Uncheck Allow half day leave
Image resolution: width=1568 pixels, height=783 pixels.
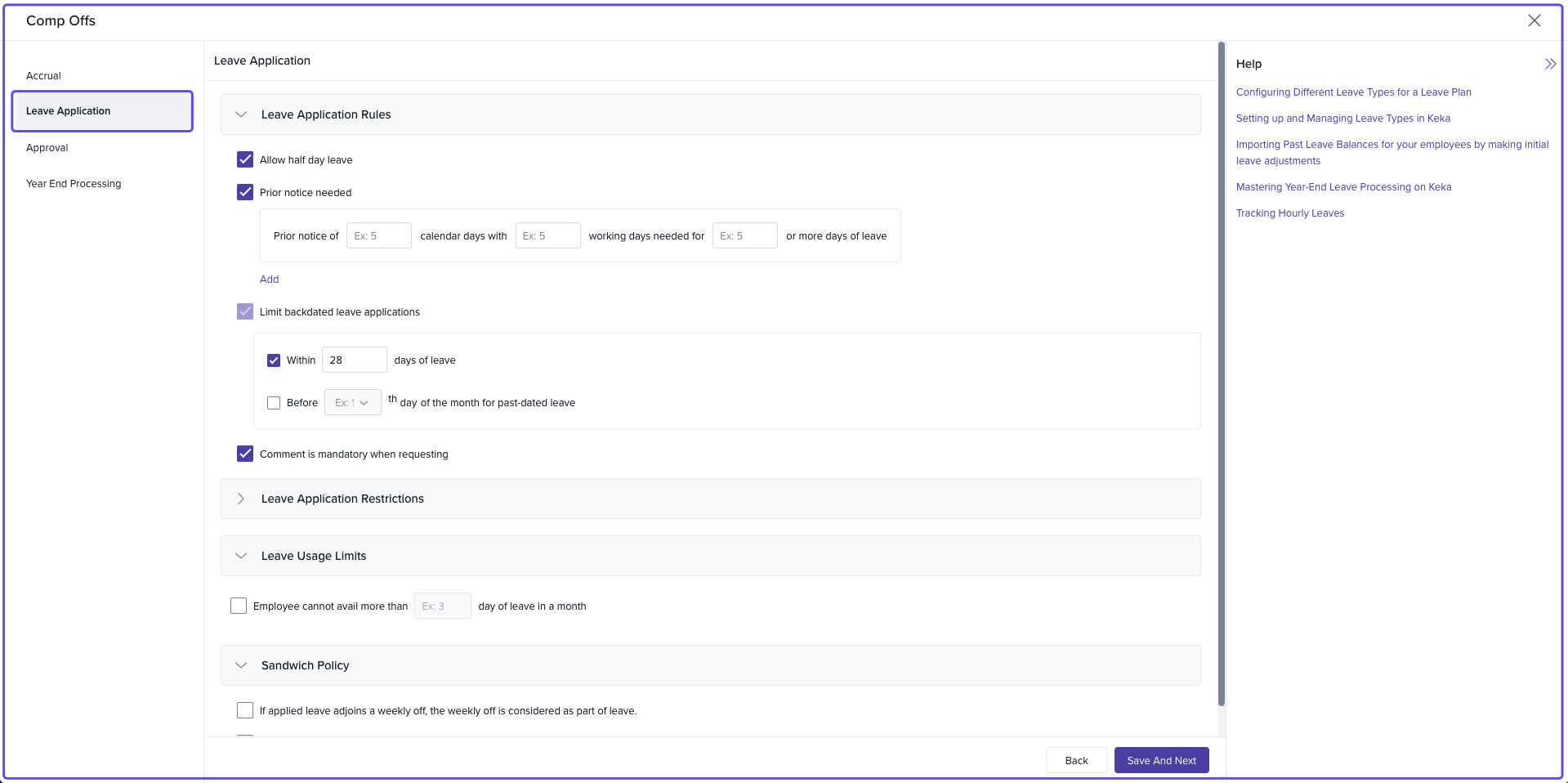(x=245, y=159)
